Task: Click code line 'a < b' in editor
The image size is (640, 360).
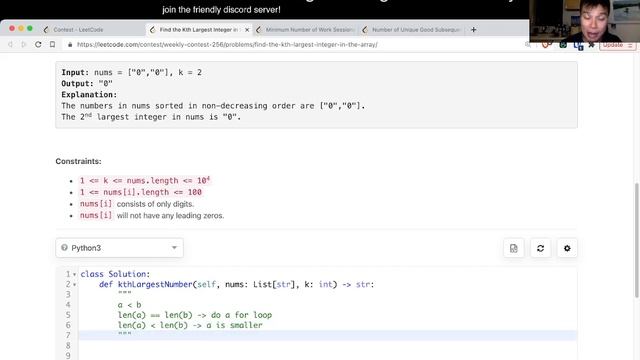Action: coord(129,304)
